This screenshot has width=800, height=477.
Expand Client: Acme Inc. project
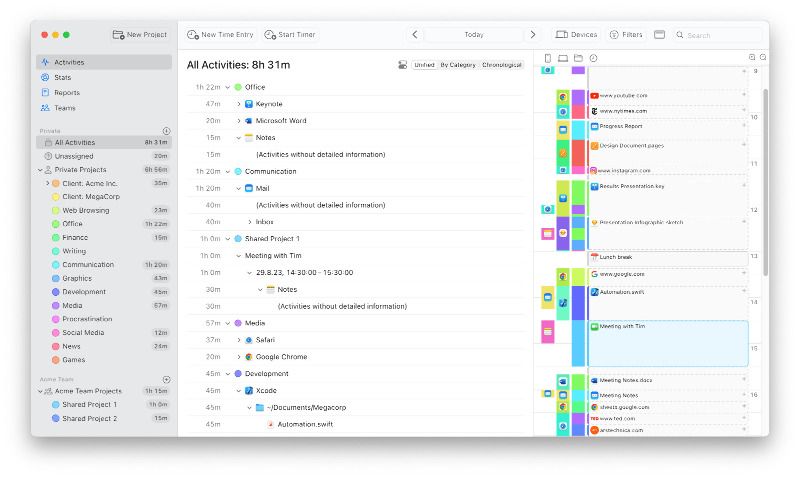[47, 183]
